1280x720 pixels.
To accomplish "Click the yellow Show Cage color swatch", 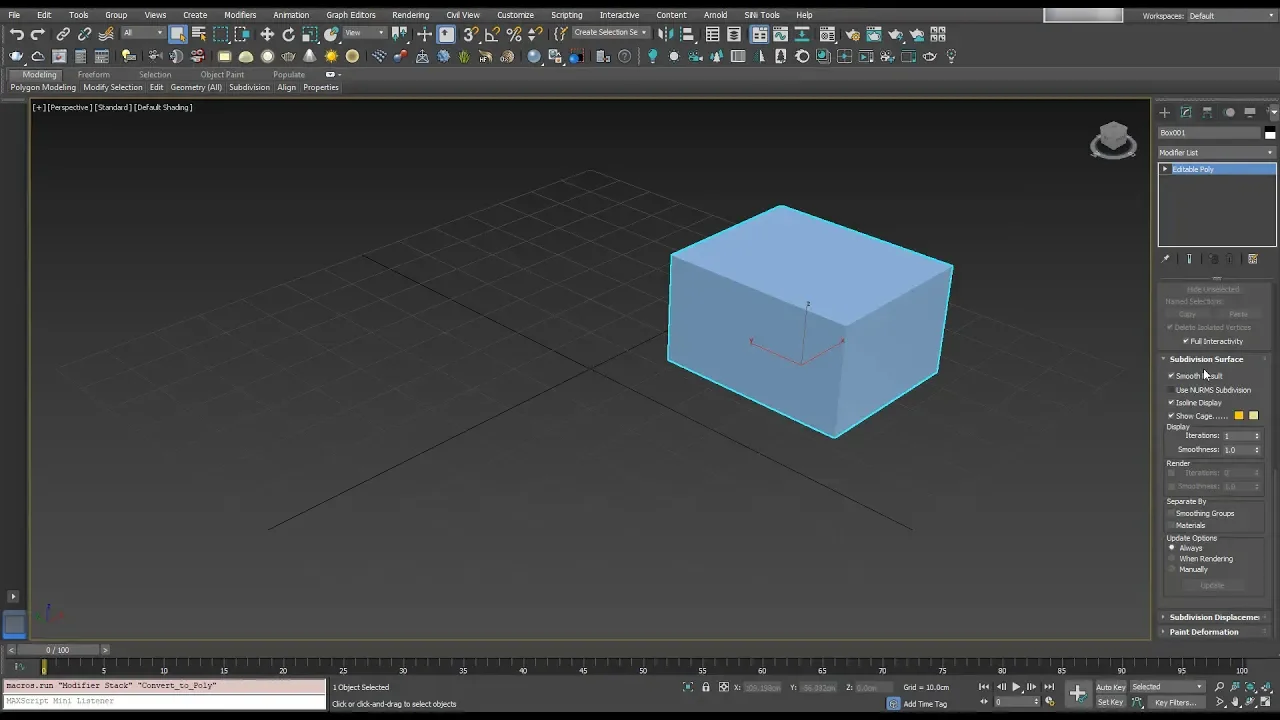I will point(1239,416).
